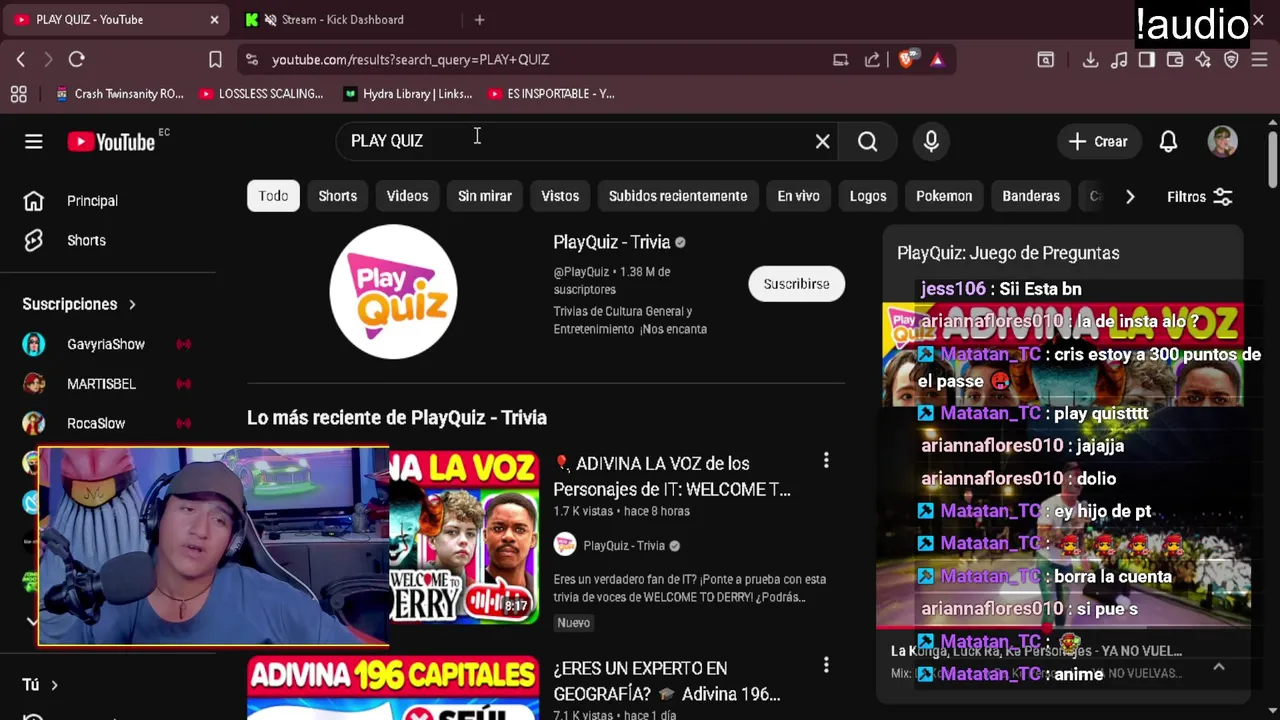This screenshot has height=720, width=1280.
Task: Subscribe to PlayQuiz with Suscribirse
Action: [796, 284]
